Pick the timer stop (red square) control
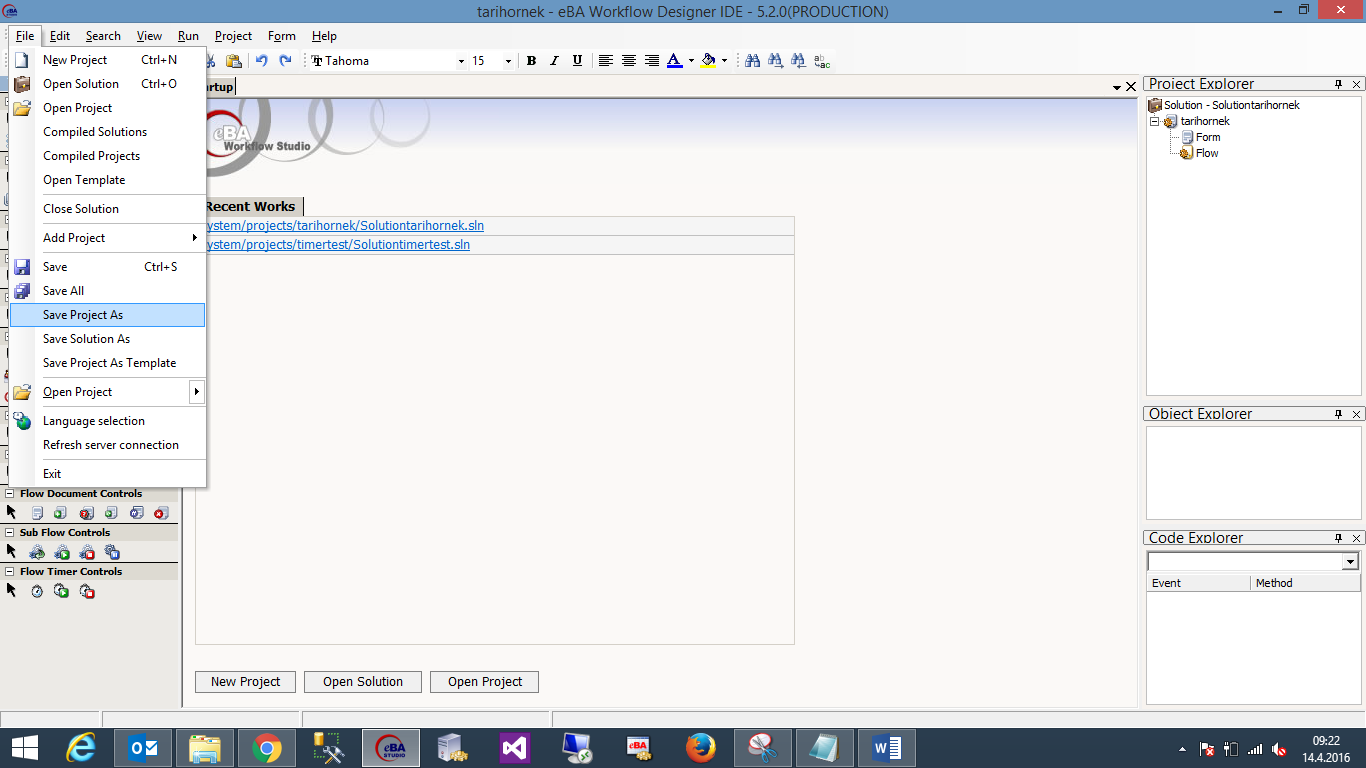 pyautogui.click(x=87, y=591)
